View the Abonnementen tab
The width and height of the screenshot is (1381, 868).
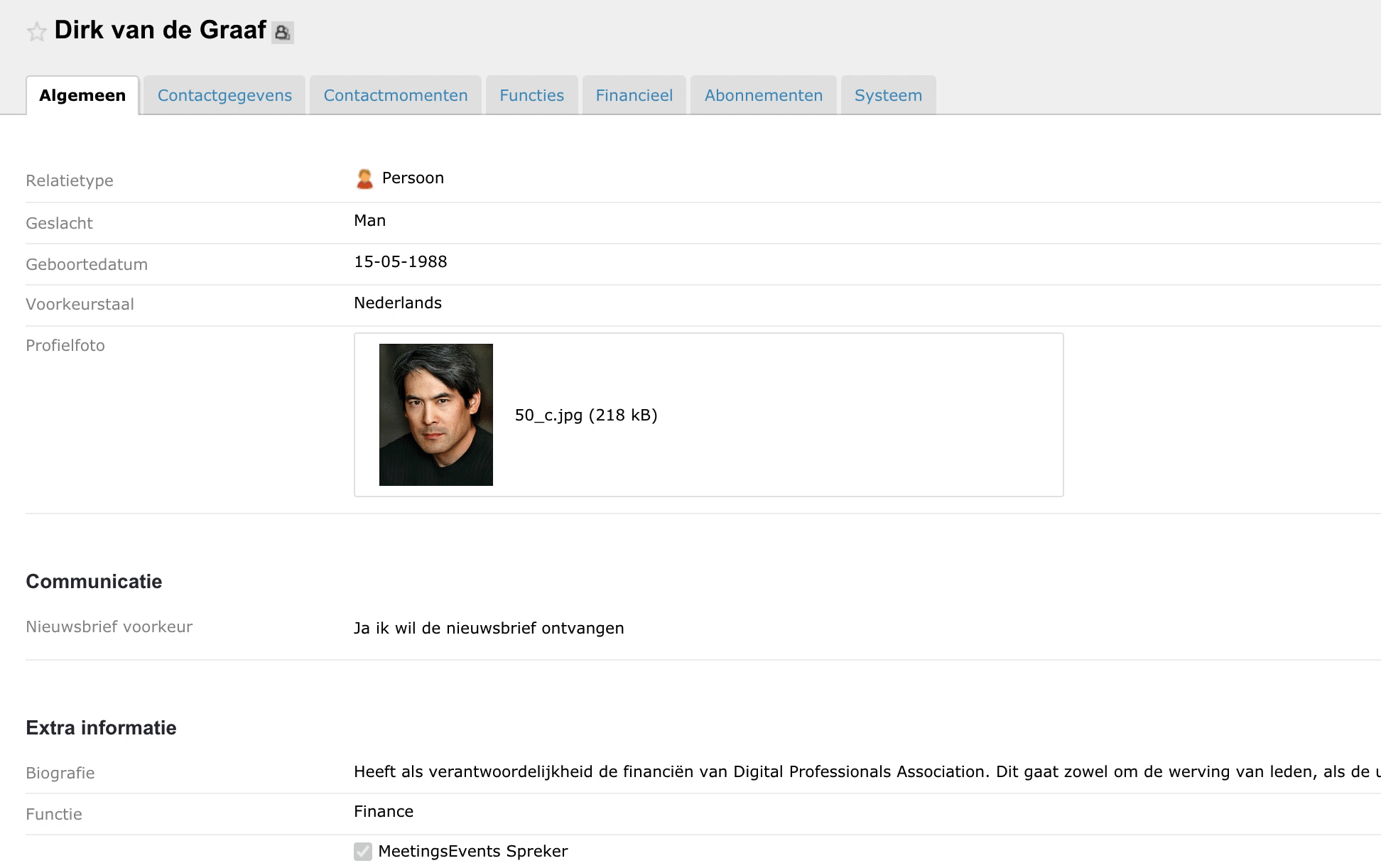click(763, 96)
